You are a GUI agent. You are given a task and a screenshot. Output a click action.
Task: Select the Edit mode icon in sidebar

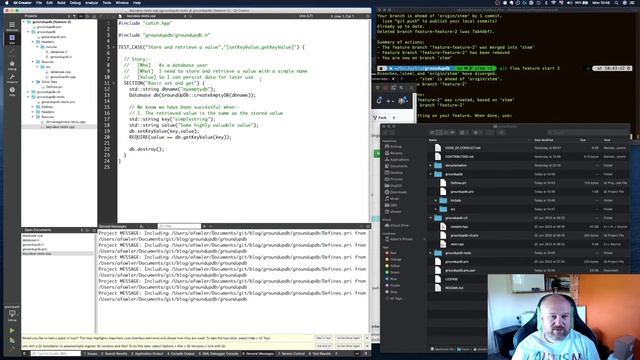click(12, 39)
